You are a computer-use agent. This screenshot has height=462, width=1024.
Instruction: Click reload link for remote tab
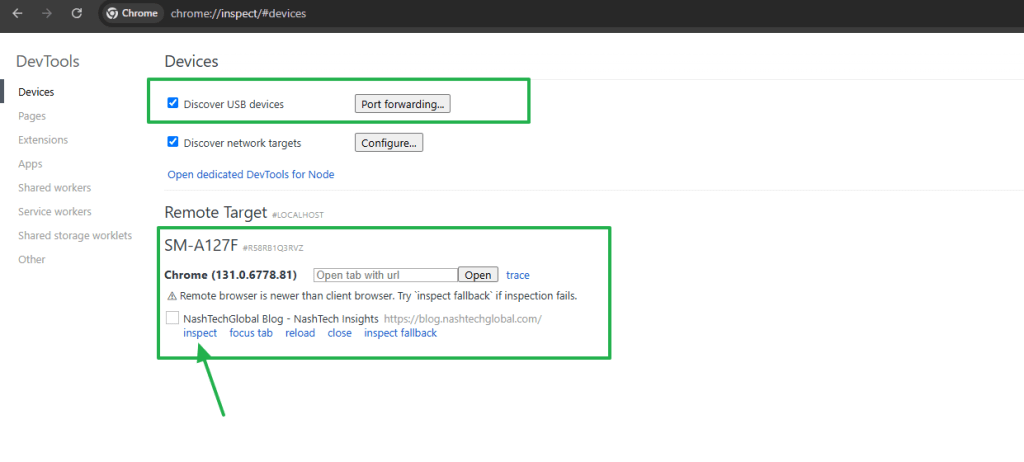[300, 333]
